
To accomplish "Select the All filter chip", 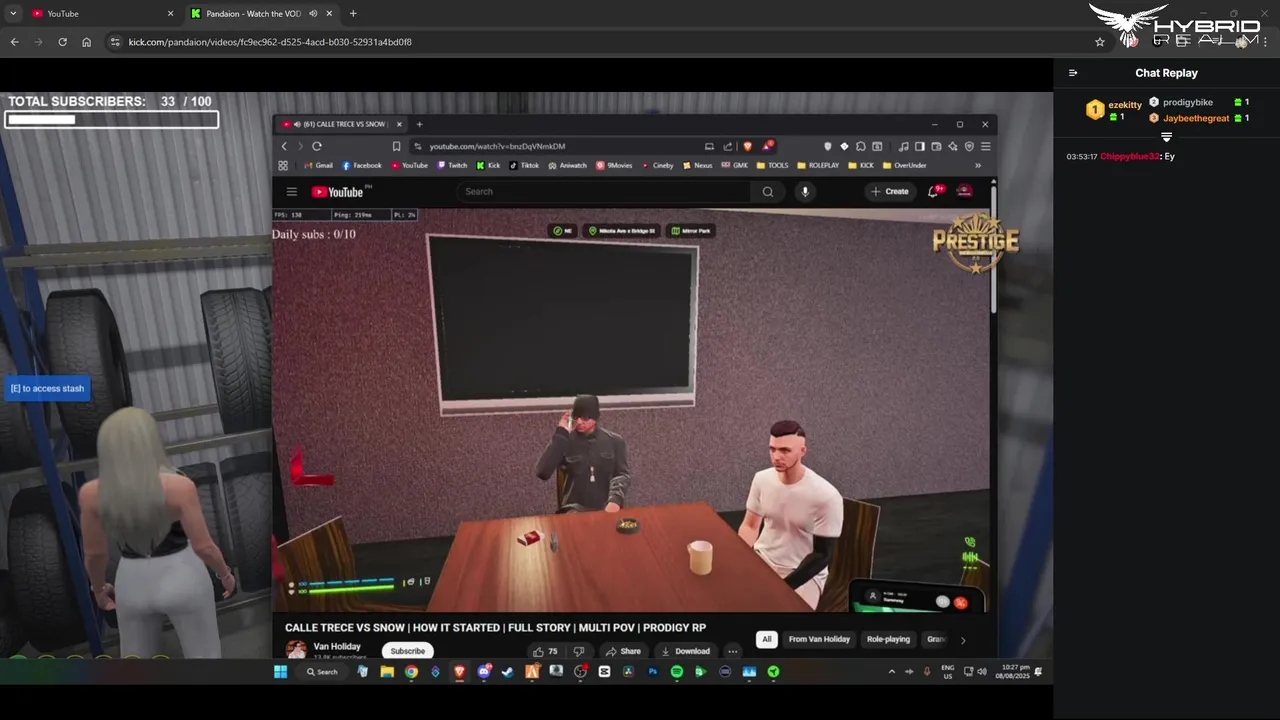I will pos(767,639).
